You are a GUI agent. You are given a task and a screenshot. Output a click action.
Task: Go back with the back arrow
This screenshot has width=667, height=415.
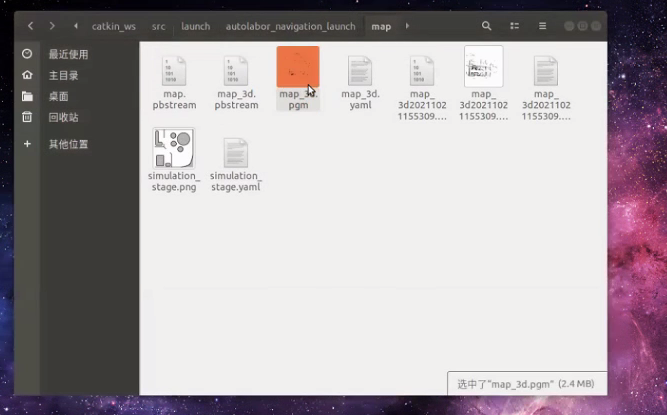pyautogui.click(x=31, y=26)
